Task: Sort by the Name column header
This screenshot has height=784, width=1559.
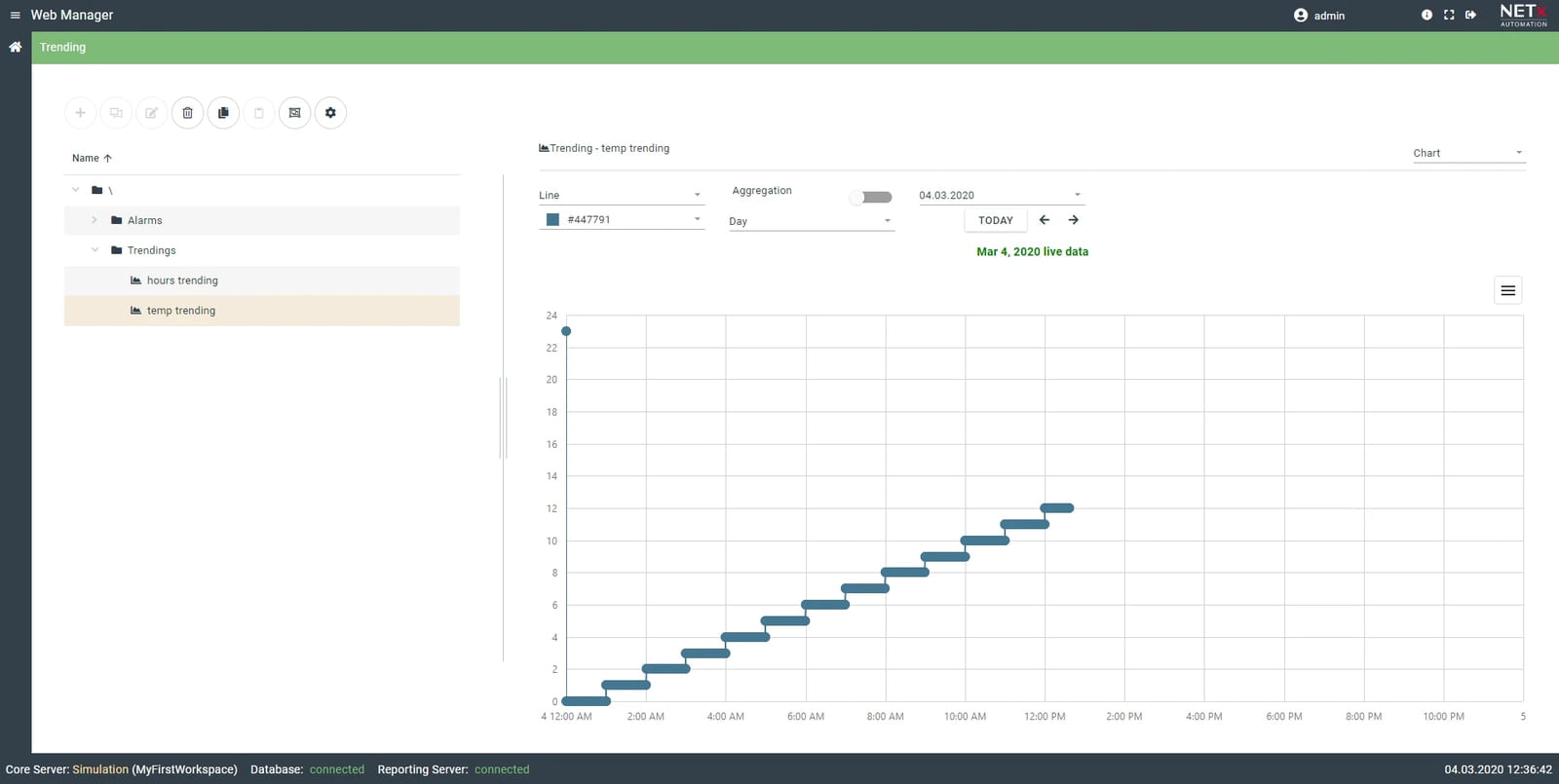Action: coord(92,158)
